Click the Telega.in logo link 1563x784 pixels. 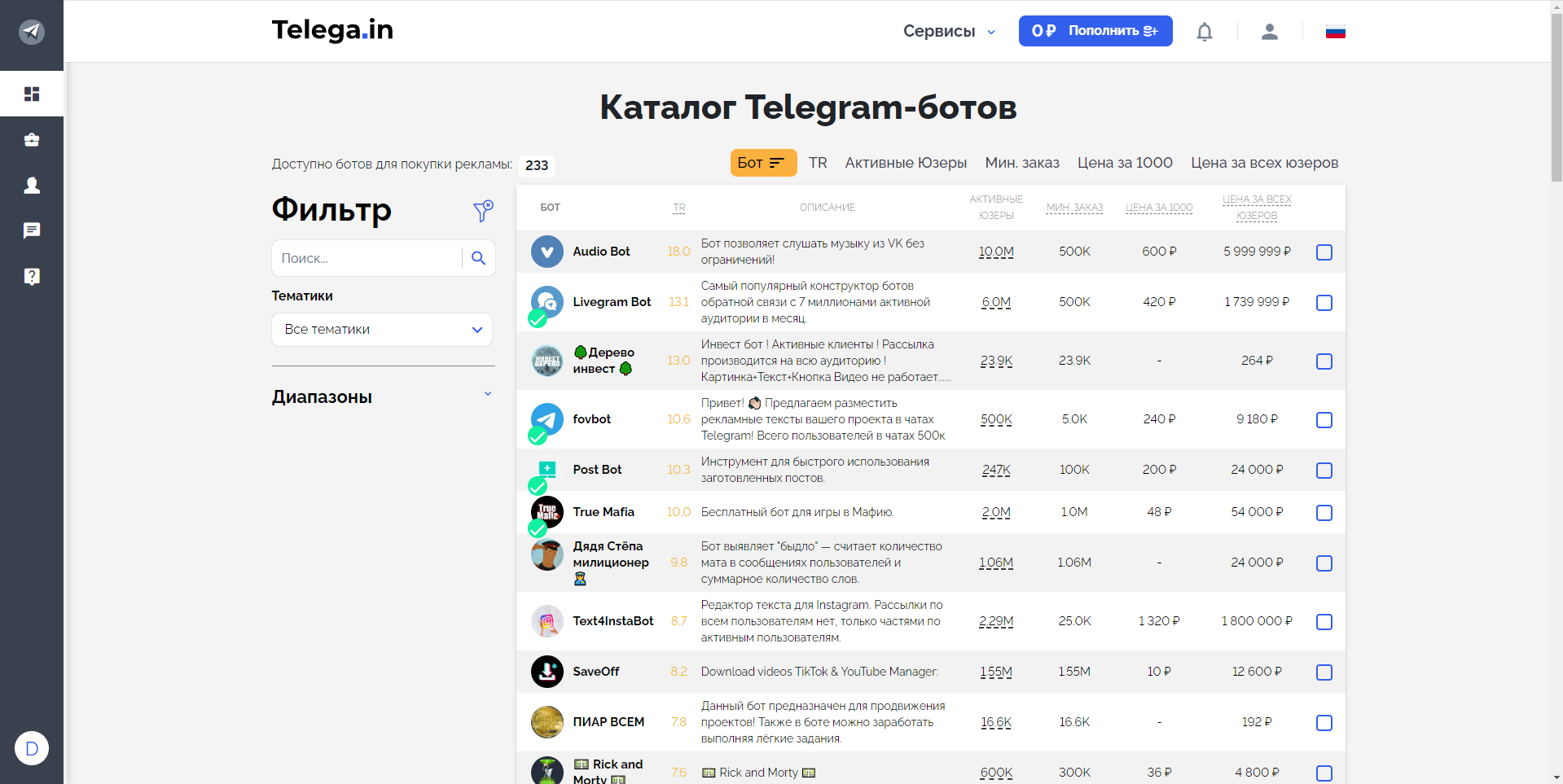coord(332,30)
